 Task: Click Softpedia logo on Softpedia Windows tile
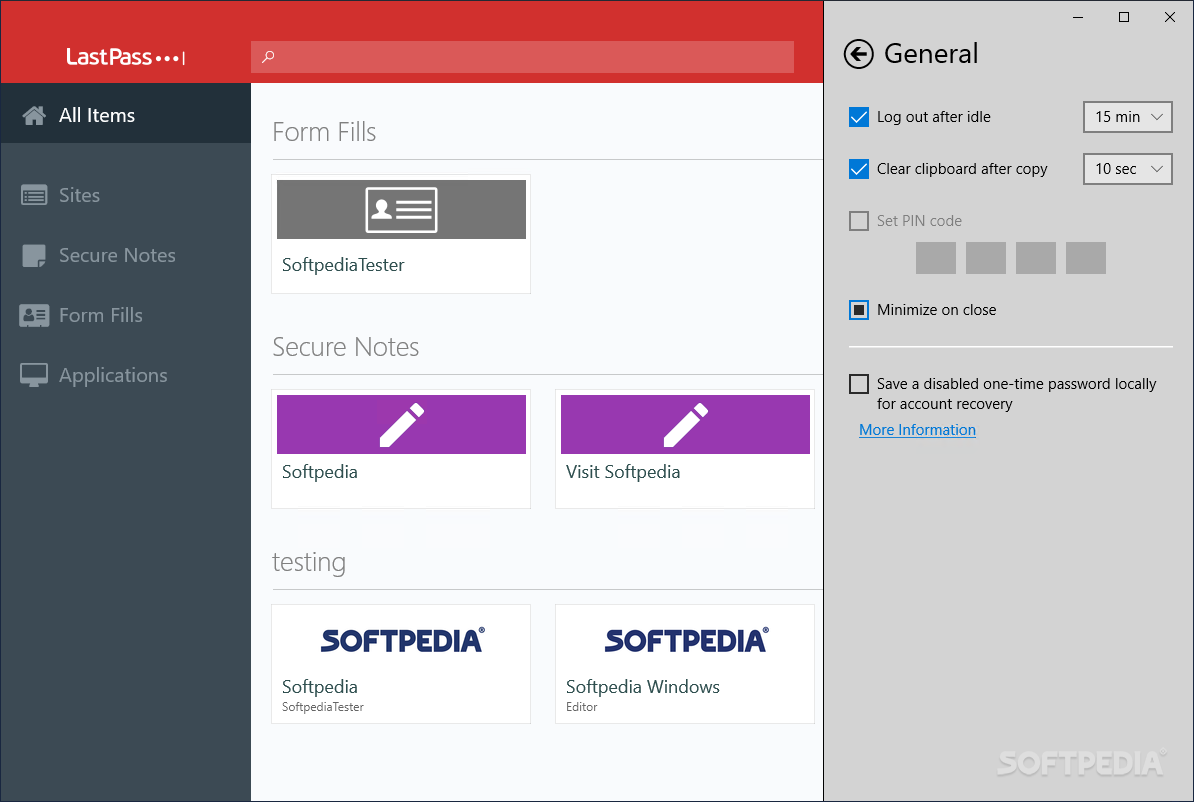click(x=686, y=641)
